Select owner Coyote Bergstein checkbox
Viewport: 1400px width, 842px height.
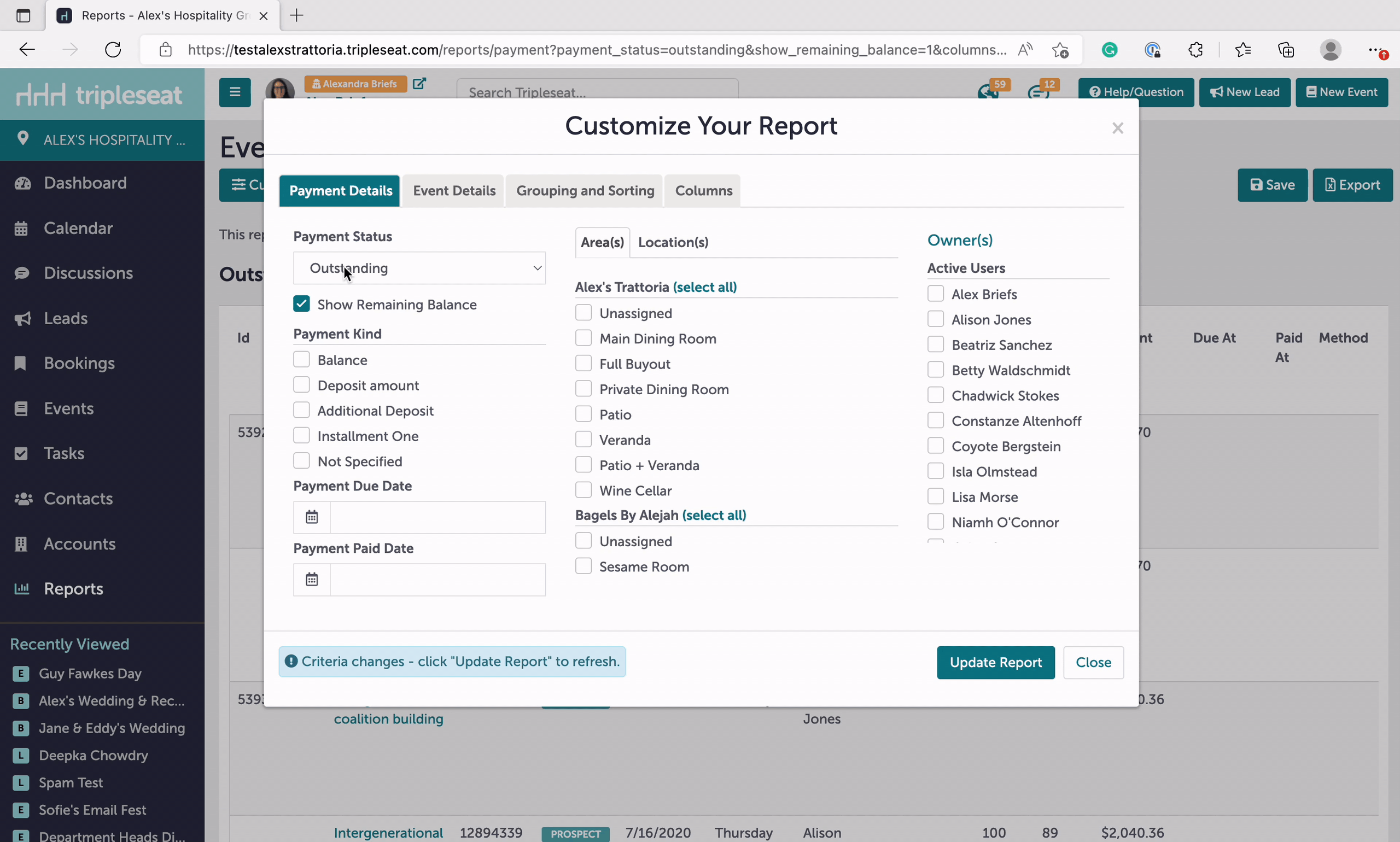point(935,446)
